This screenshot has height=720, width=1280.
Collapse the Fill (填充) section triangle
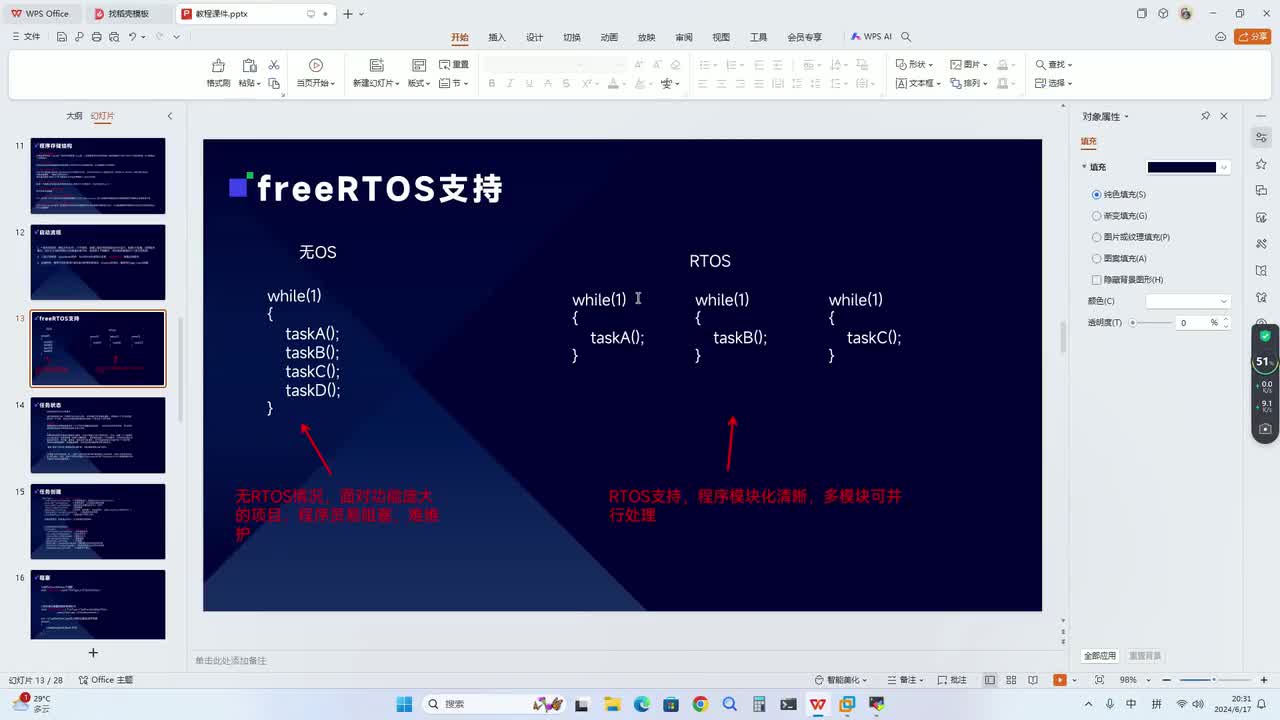1084,167
